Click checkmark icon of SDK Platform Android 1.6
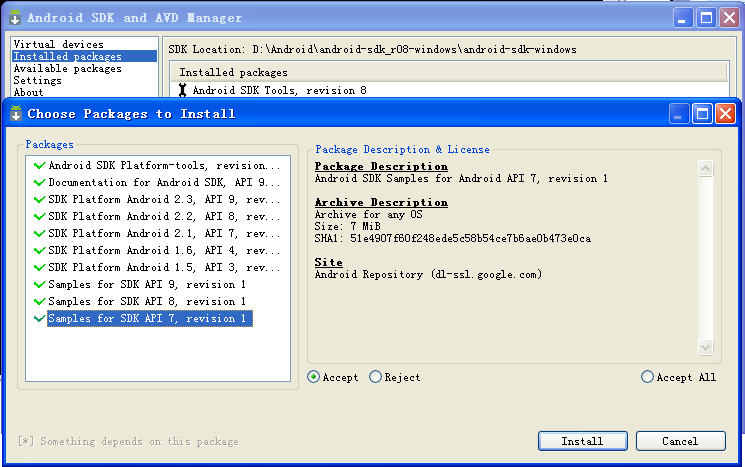 point(39,250)
